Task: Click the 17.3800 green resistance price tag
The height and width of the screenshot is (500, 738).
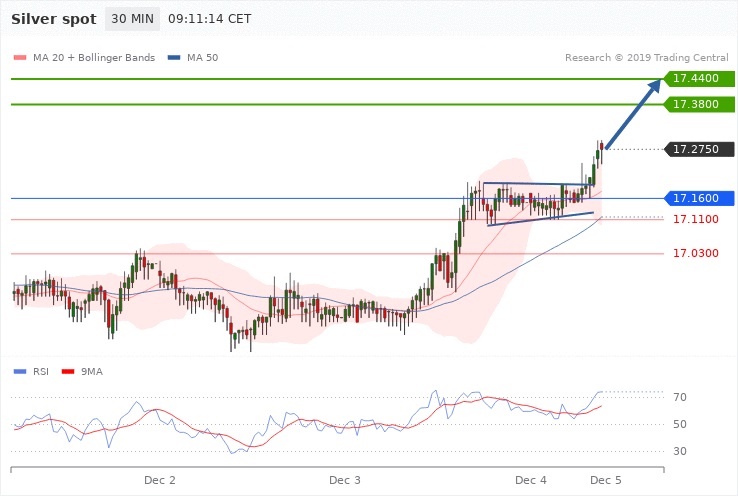Action: [699, 104]
